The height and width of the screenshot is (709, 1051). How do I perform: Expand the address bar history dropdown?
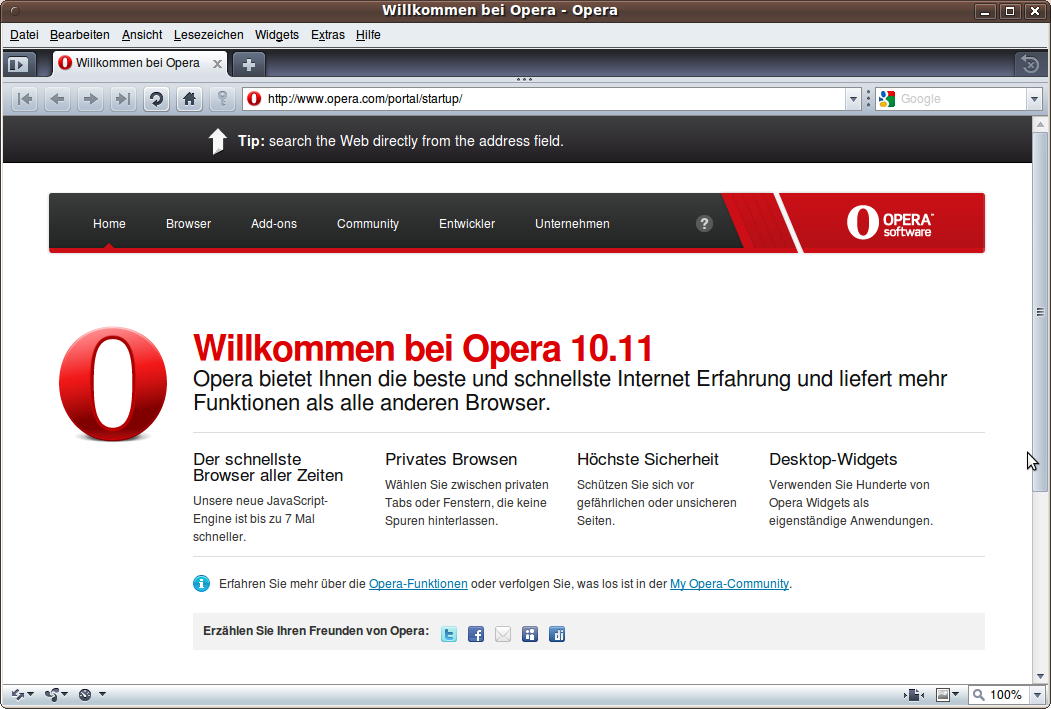(853, 99)
